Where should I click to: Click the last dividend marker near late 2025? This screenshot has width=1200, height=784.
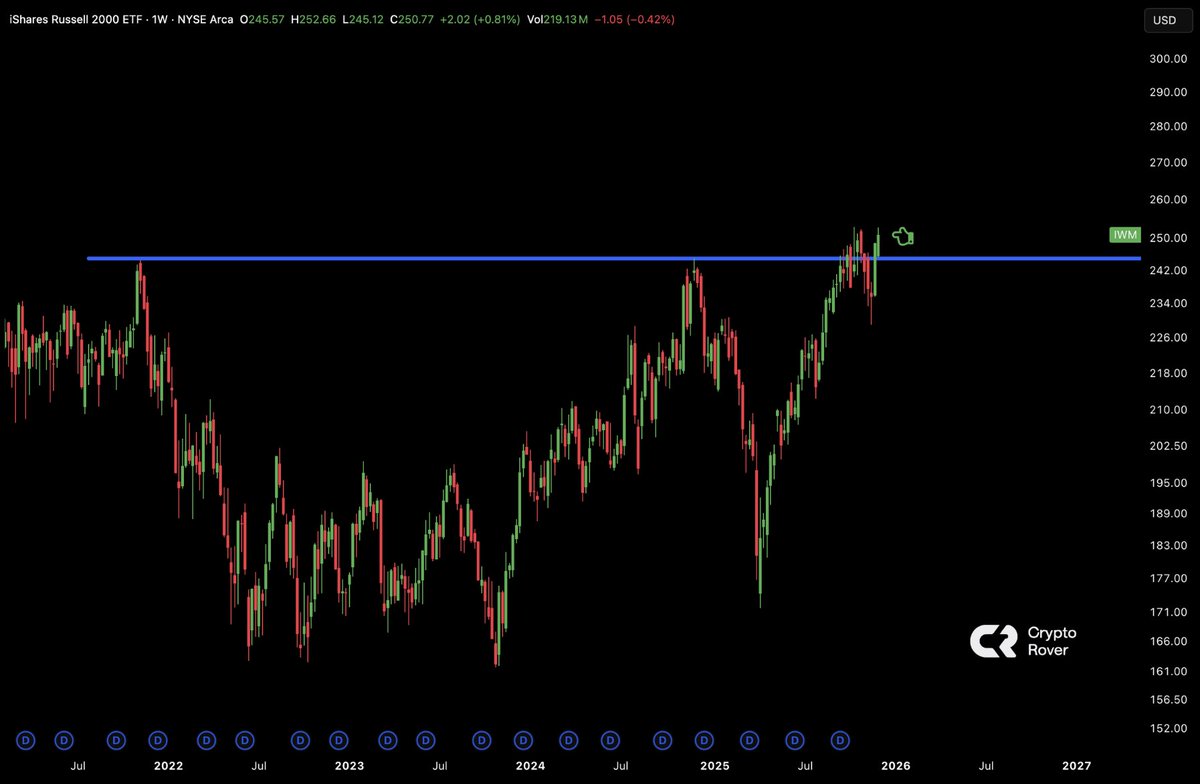click(841, 740)
